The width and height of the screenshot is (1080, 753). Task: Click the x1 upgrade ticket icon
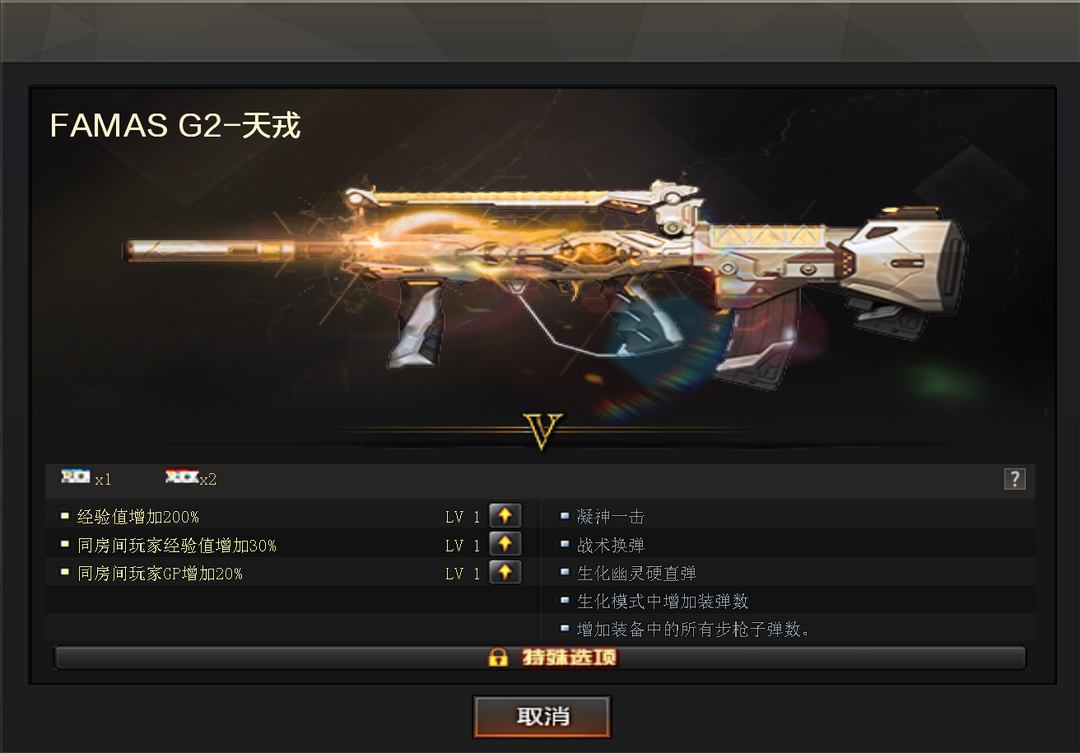pos(75,476)
